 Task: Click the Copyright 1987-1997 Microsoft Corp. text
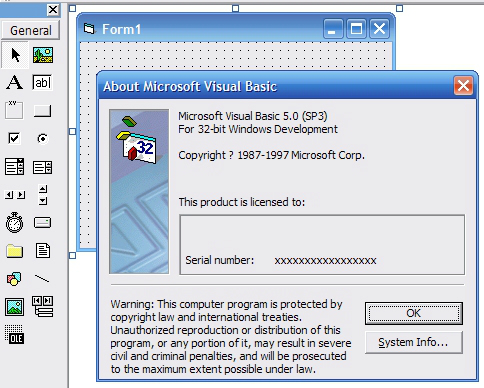click(x=271, y=155)
